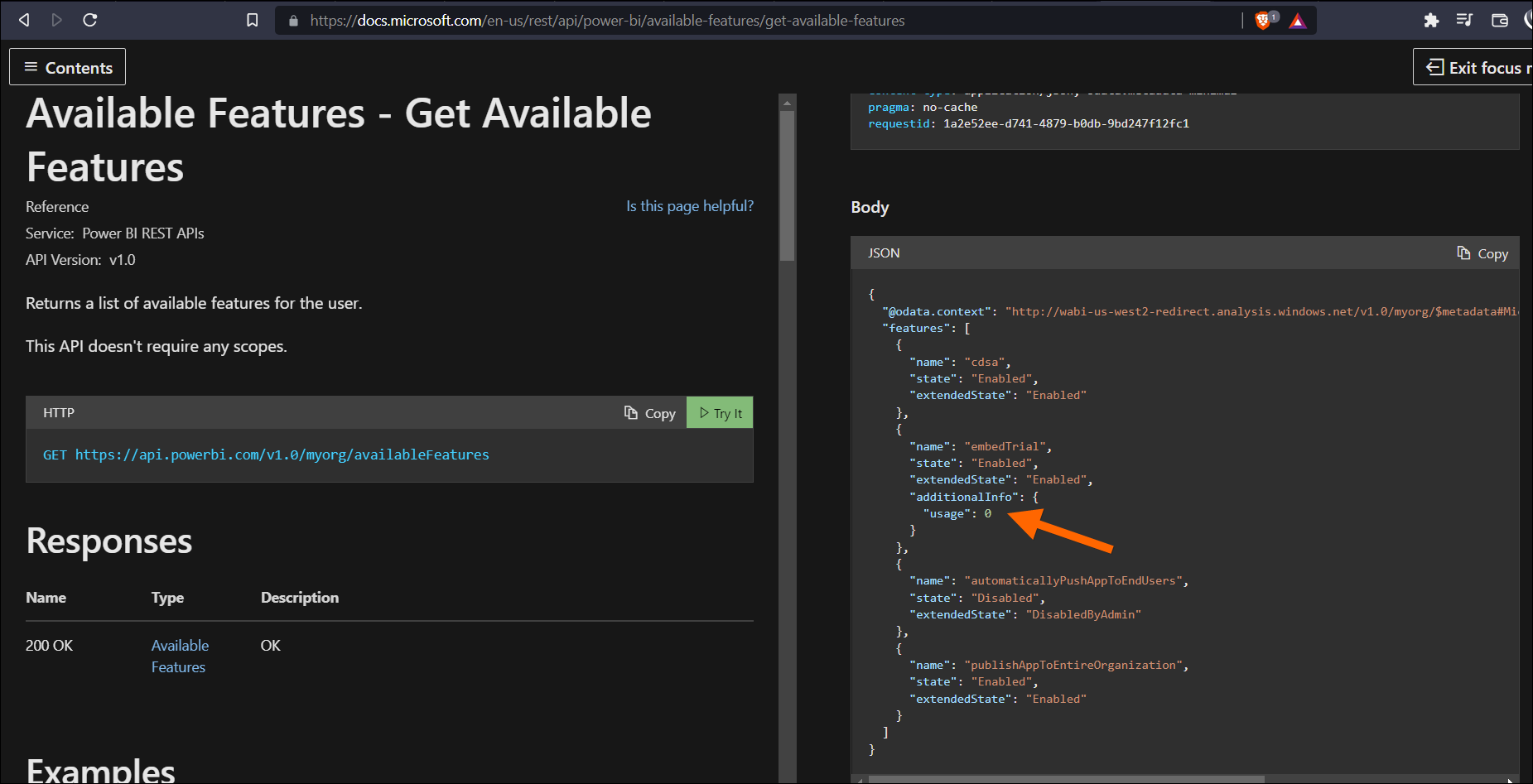Click the 'Service: Power BI REST APIs' line

[115, 233]
